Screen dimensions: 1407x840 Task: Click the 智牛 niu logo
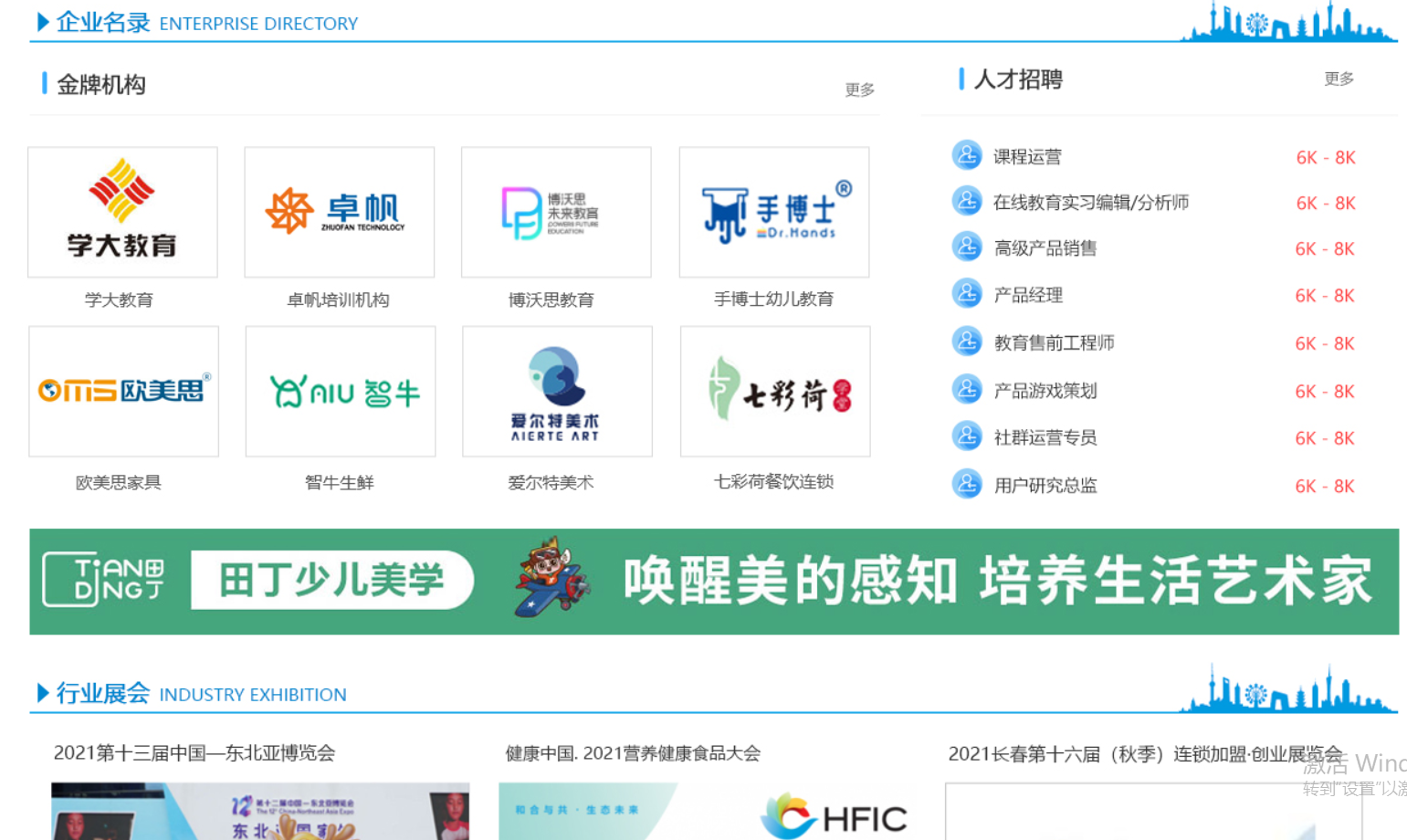pyautogui.click(x=341, y=391)
